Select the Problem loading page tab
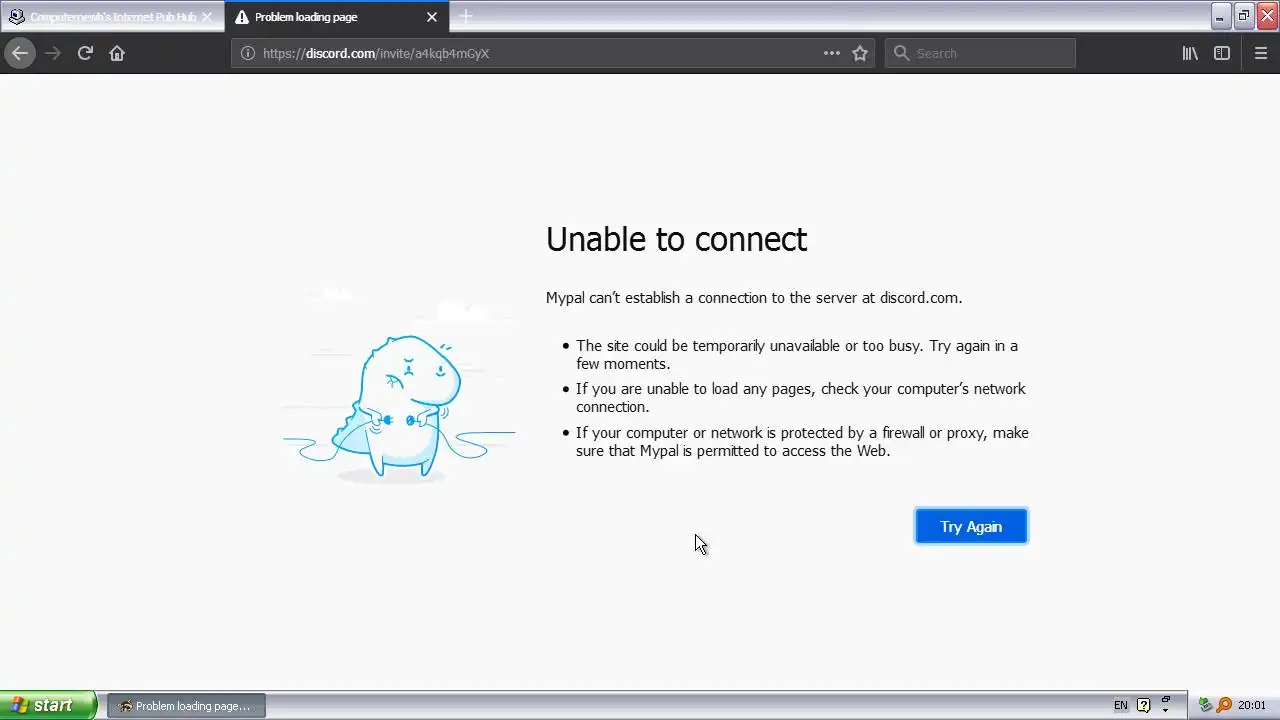 point(337,17)
